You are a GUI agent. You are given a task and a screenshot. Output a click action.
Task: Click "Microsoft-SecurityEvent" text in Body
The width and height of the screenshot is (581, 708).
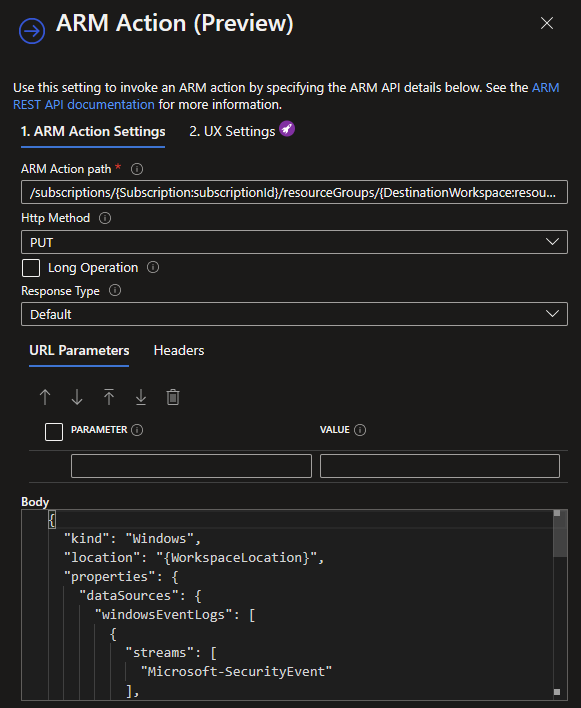point(237,671)
